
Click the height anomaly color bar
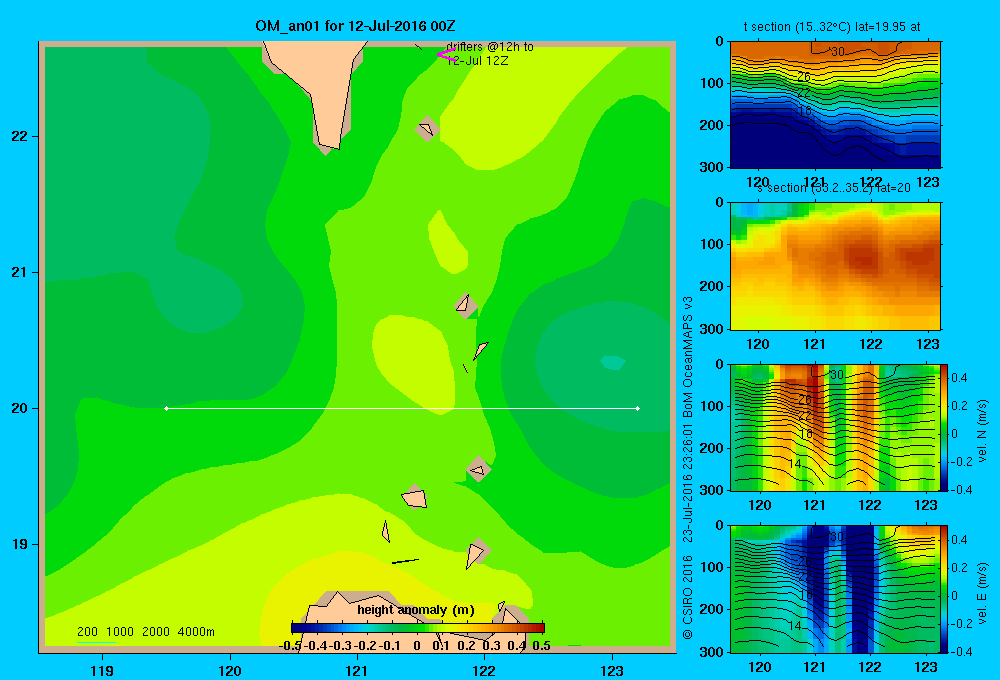pos(418,628)
